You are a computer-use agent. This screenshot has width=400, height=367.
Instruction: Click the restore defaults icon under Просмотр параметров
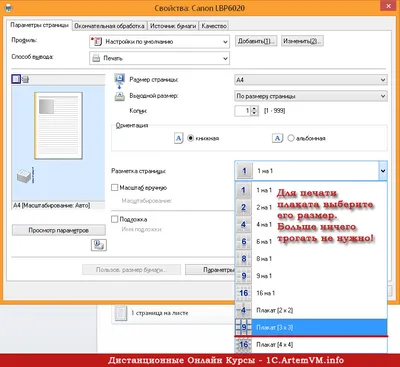click(99, 245)
